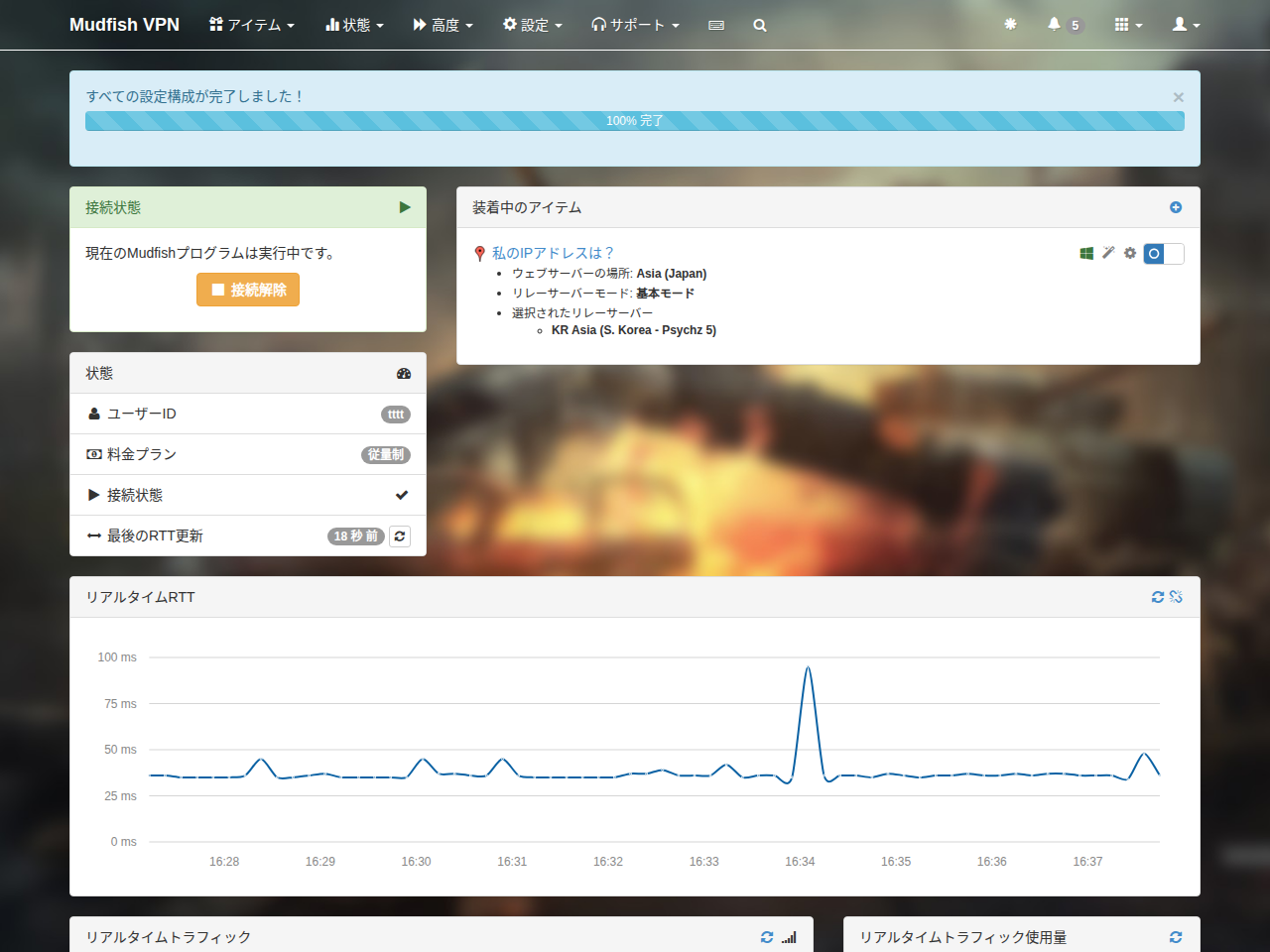This screenshot has height=952, width=1270.
Task: Expand the アイテム dropdown menu
Action: 252,25
